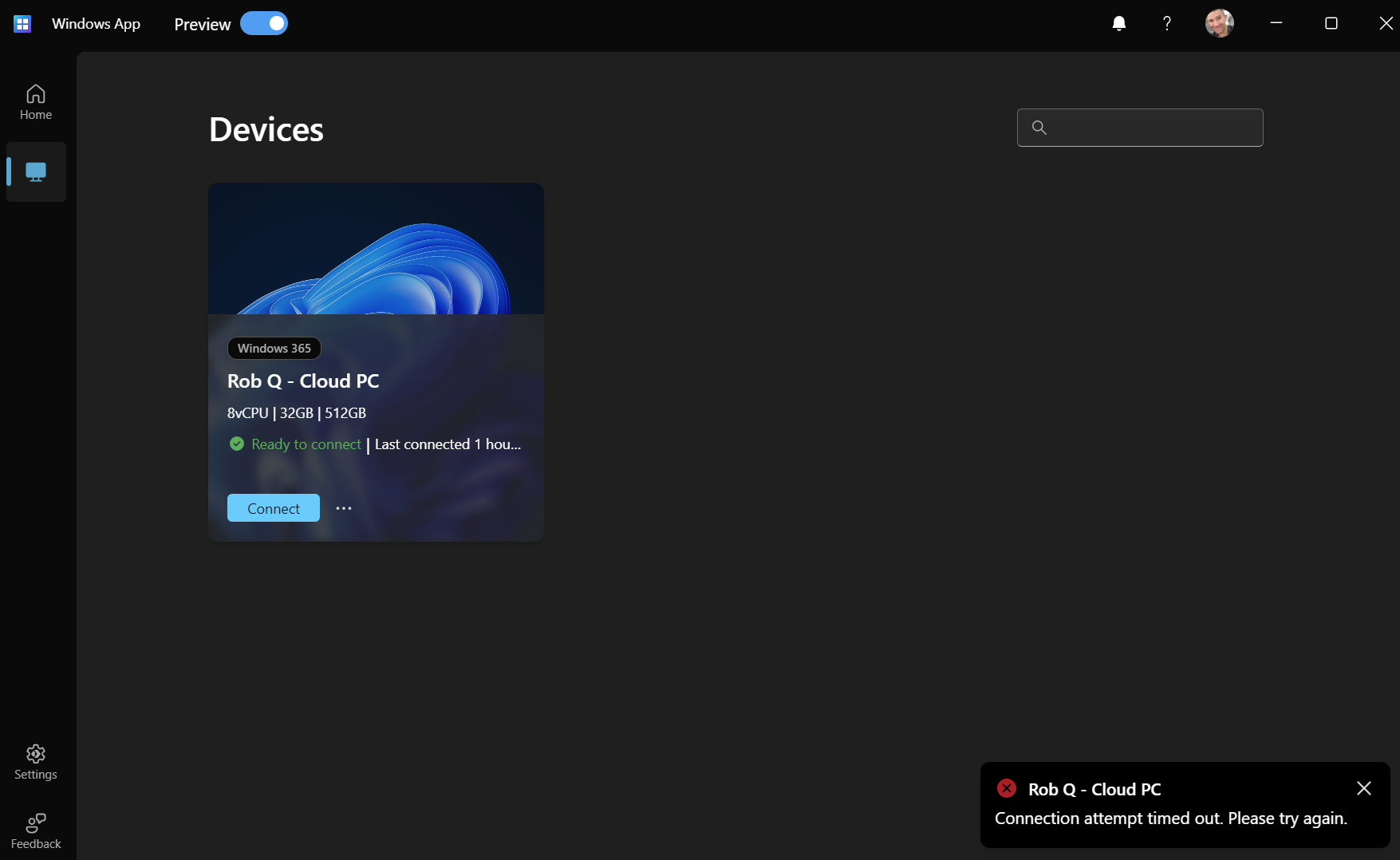Open more options for Rob Q - Cloud PC
This screenshot has height=860, width=1400.
pos(343,508)
